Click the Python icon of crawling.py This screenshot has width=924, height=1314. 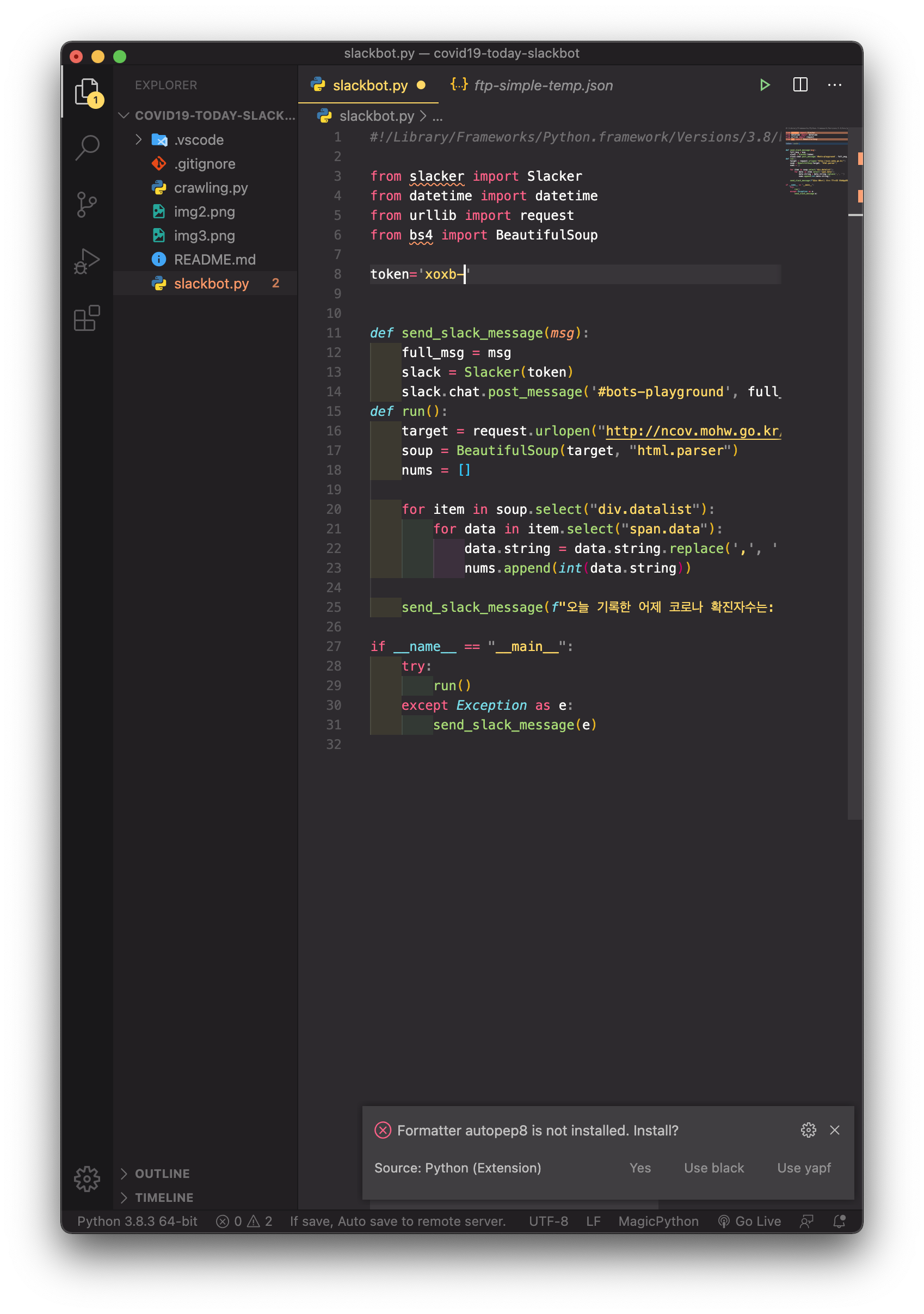158,188
